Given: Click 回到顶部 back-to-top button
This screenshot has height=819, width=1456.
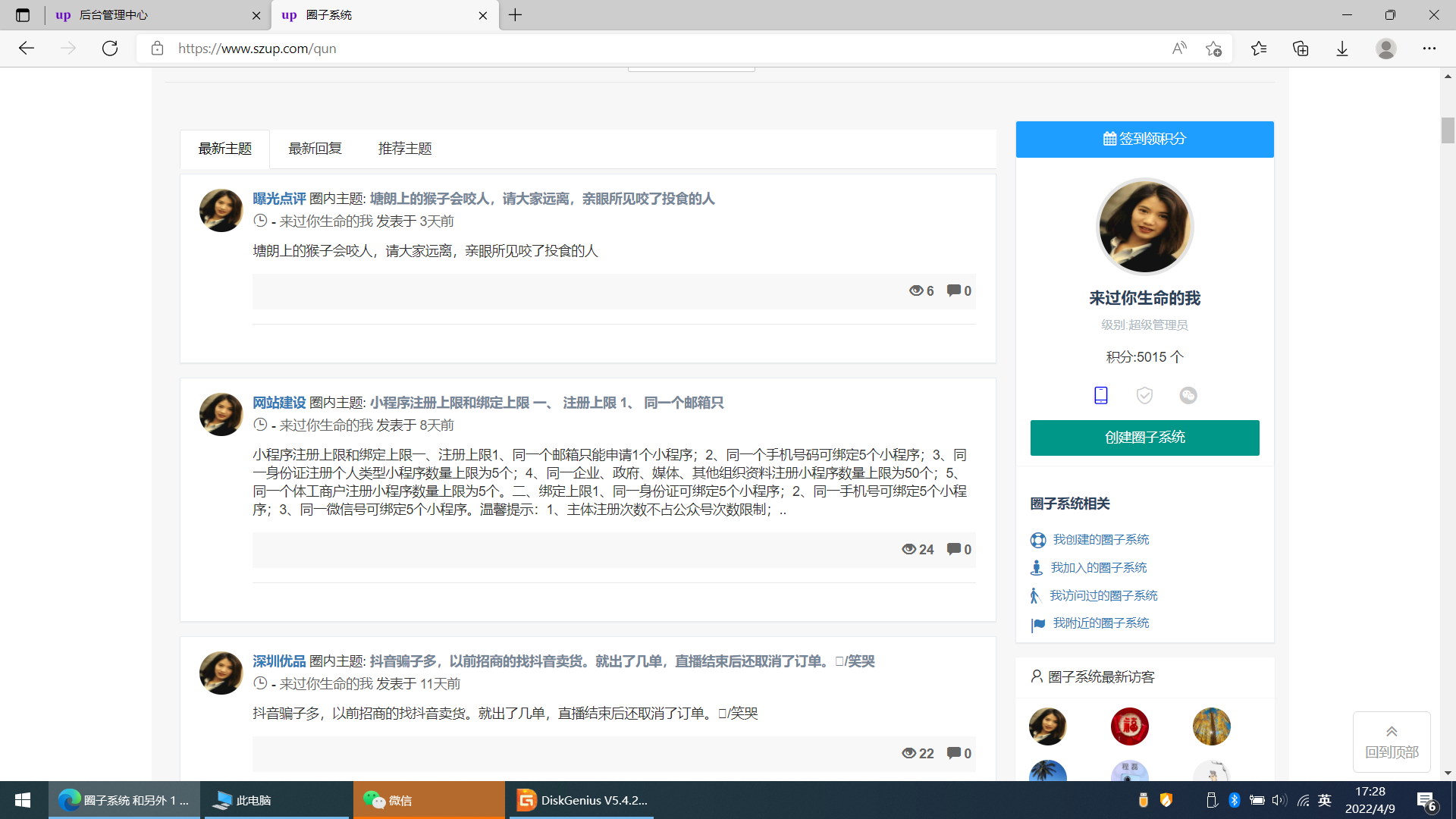Looking at the screenshot, I should pos(1392,742).
